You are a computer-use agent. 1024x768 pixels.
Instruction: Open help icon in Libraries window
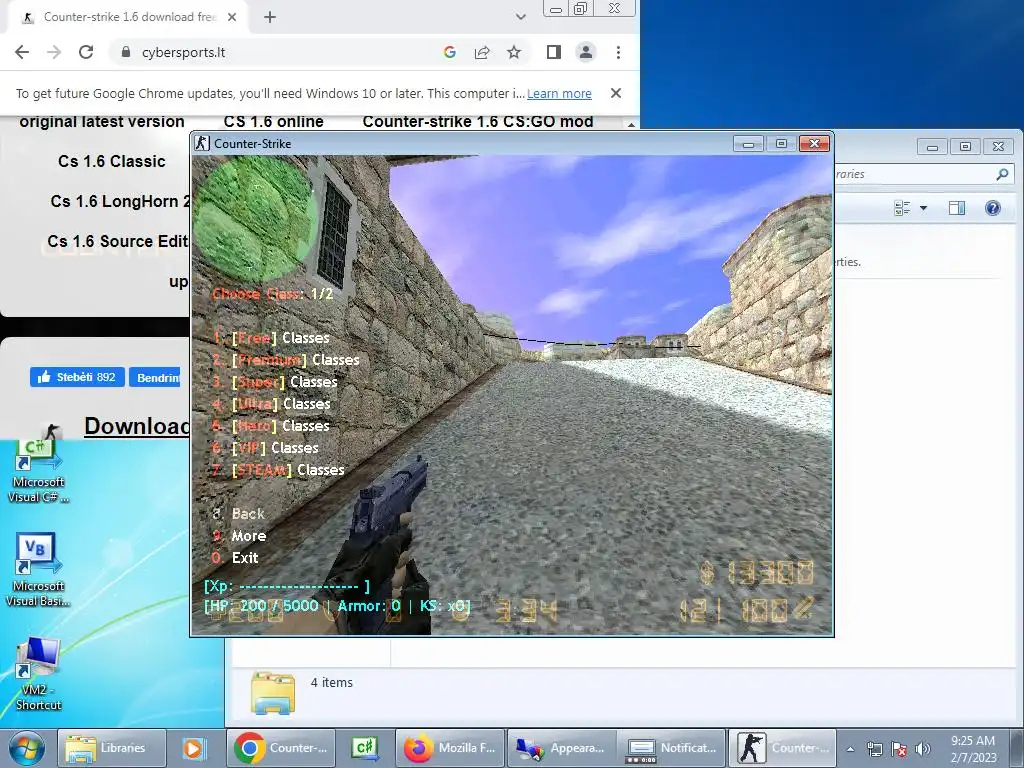[993, 208]
